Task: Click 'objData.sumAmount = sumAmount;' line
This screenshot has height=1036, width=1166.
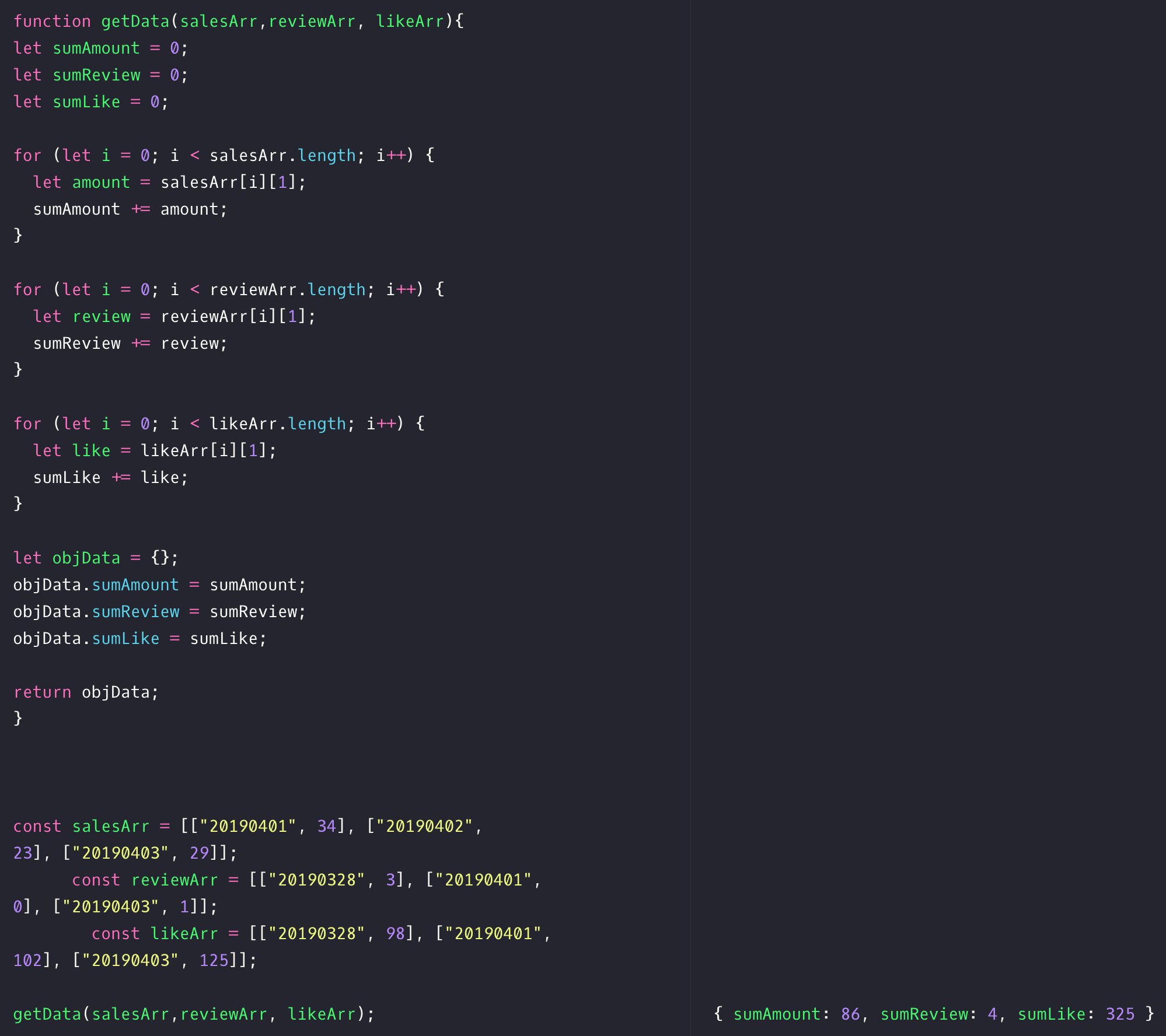Action: (159, 585)
